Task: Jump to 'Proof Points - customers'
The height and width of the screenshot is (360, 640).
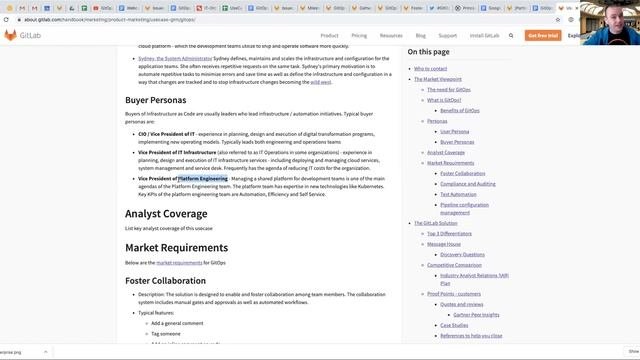Action: pos(453,294)
